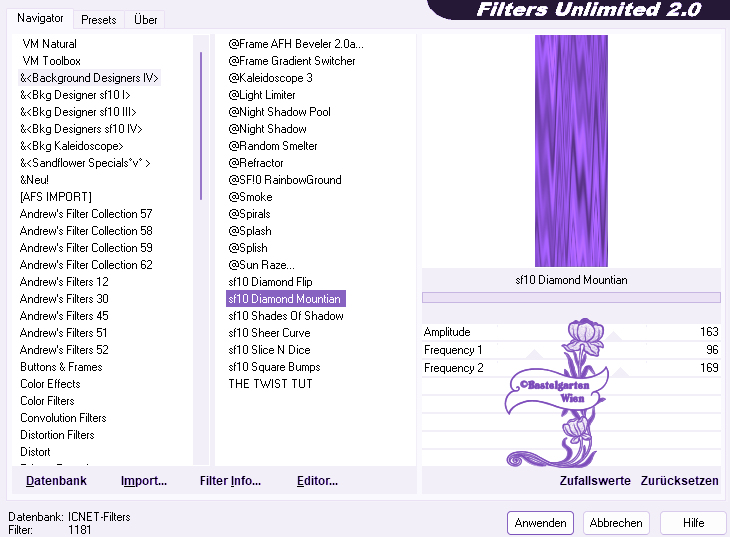
Task: Choose Color Effects category
Action: point(50,384)
